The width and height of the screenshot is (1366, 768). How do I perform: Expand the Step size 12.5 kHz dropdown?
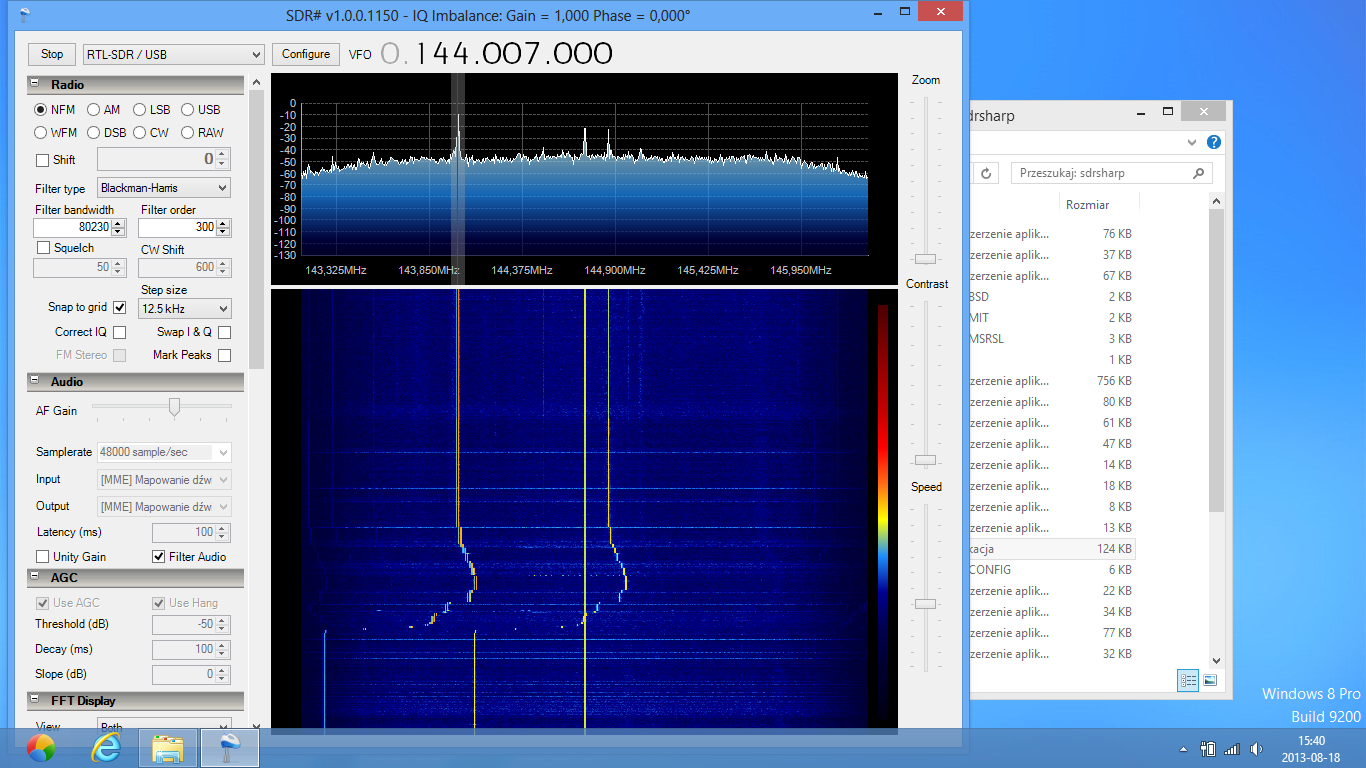click(x=185, y=309)
